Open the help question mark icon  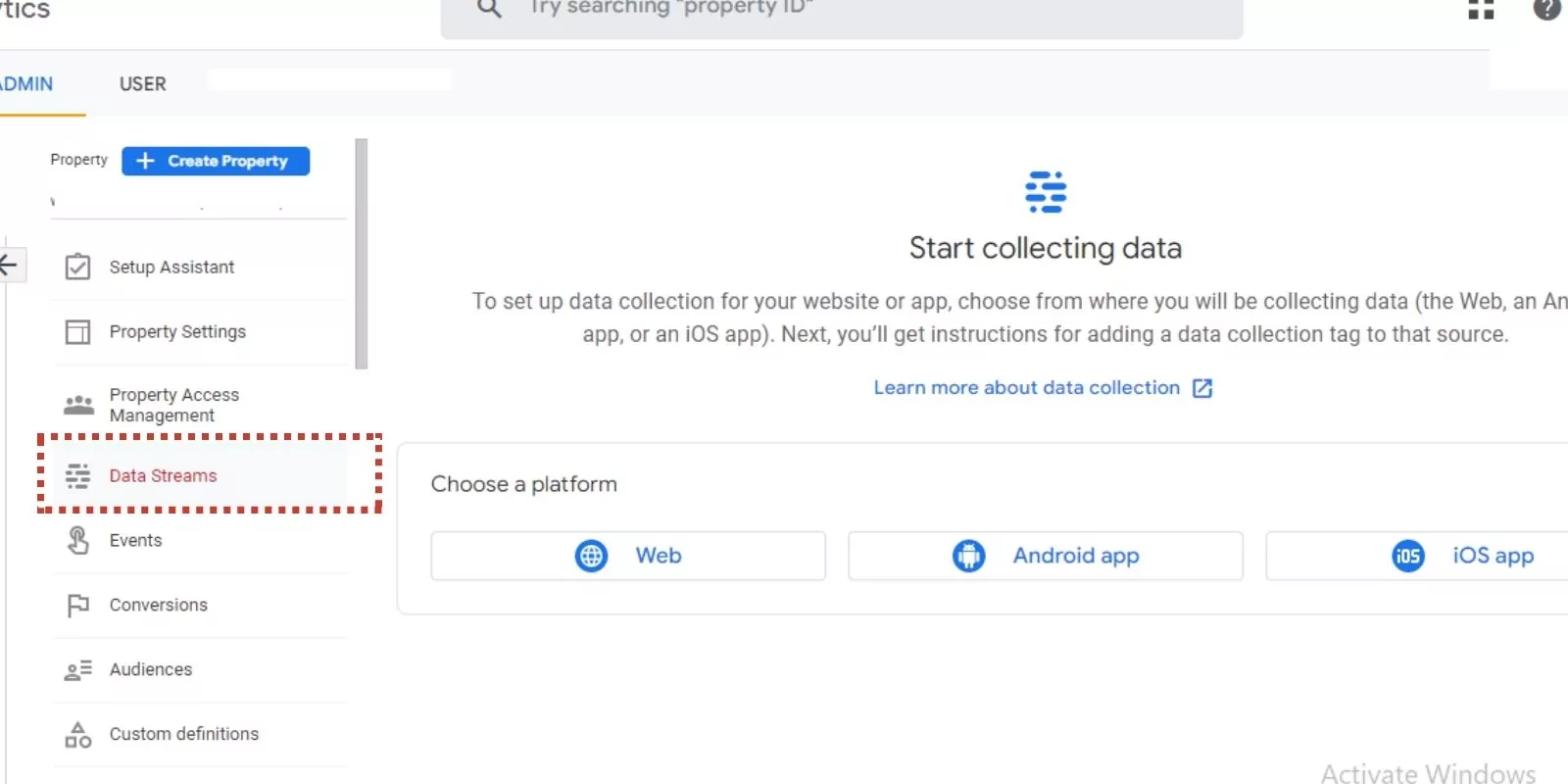[x=1546, y=9]
